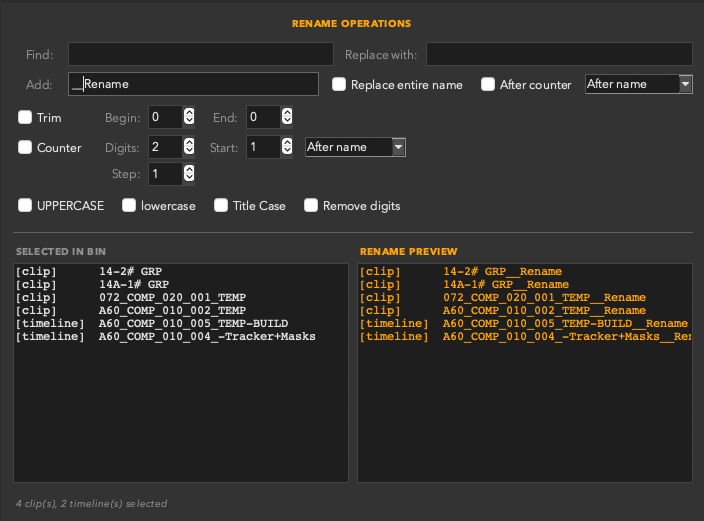This screenshot has height=521, width=704.
Task: Click the Trim Begin stepper arrows
Action: click(x=189, y=117)
